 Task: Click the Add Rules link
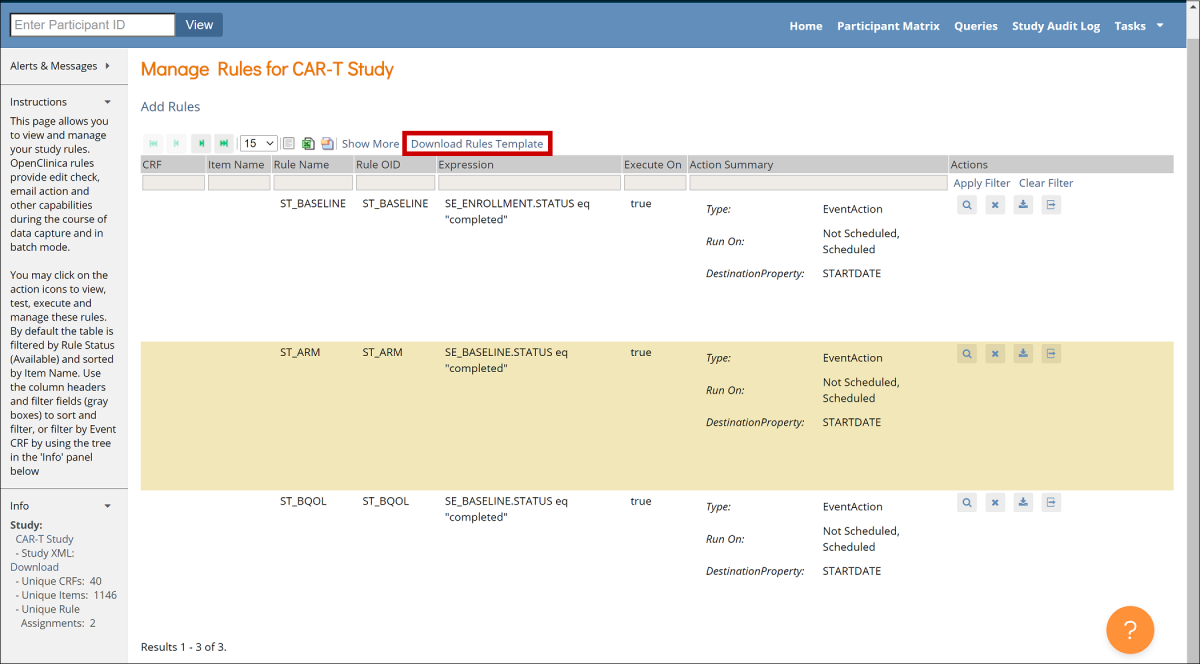[x=170, y=107]
